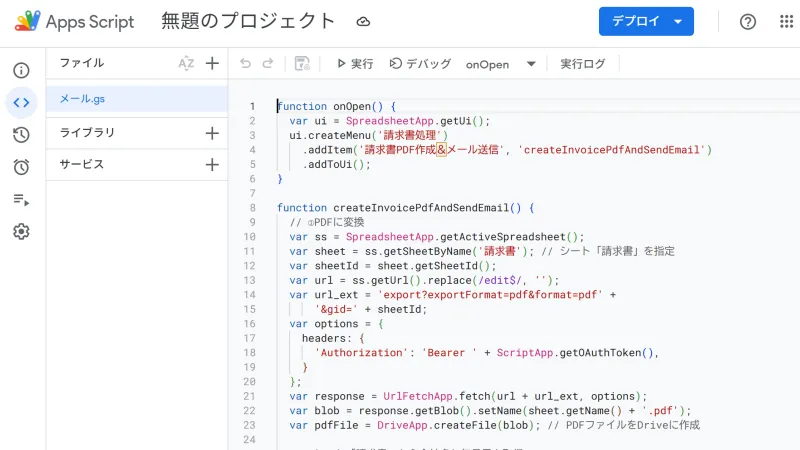Click 'var sheet = ss.getSheetByName' line
The height and width of the screenshot is (450, 800).
[x=482, y=251]
